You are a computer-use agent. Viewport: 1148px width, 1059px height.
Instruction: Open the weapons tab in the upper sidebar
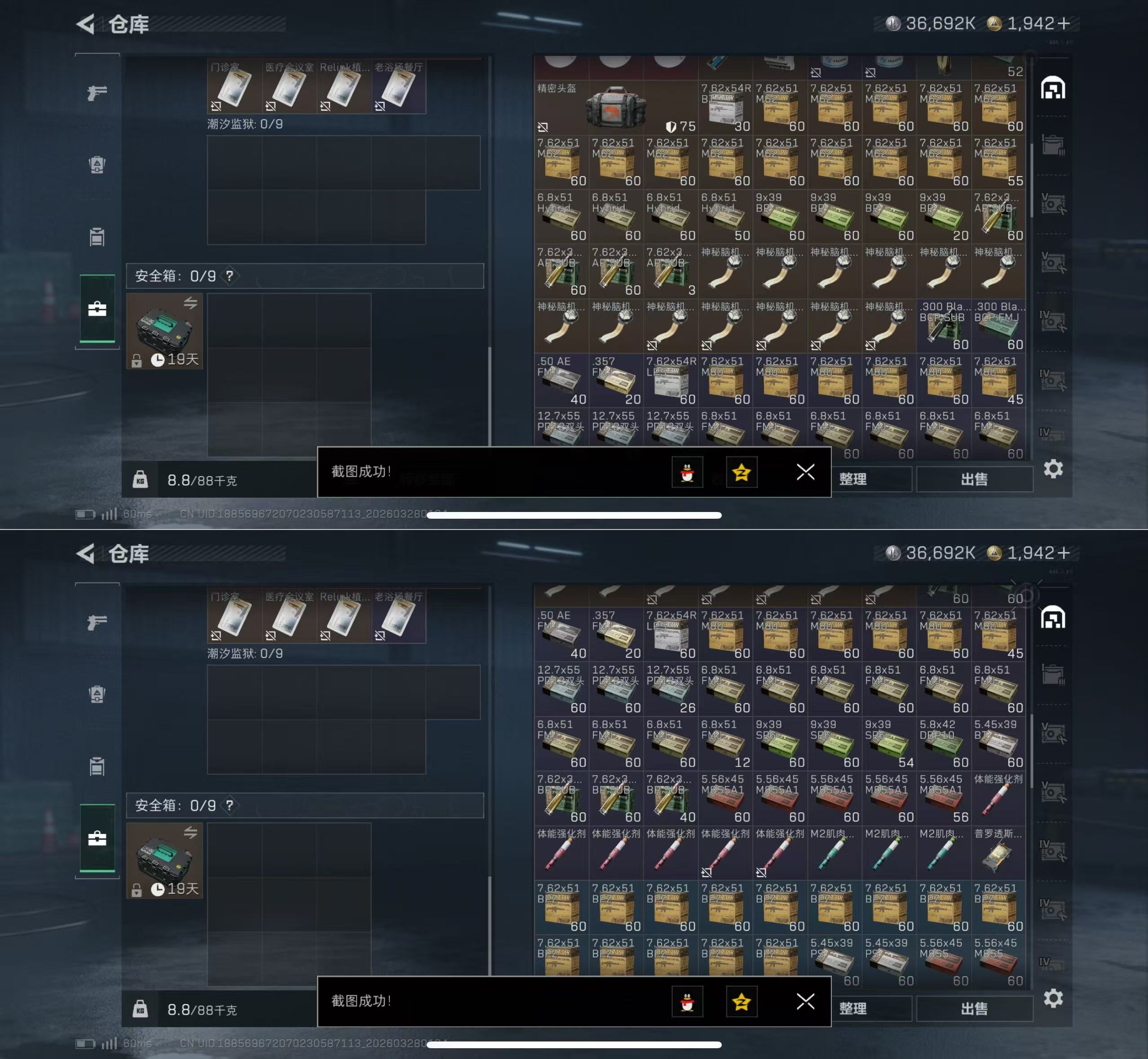pos(97,93)
